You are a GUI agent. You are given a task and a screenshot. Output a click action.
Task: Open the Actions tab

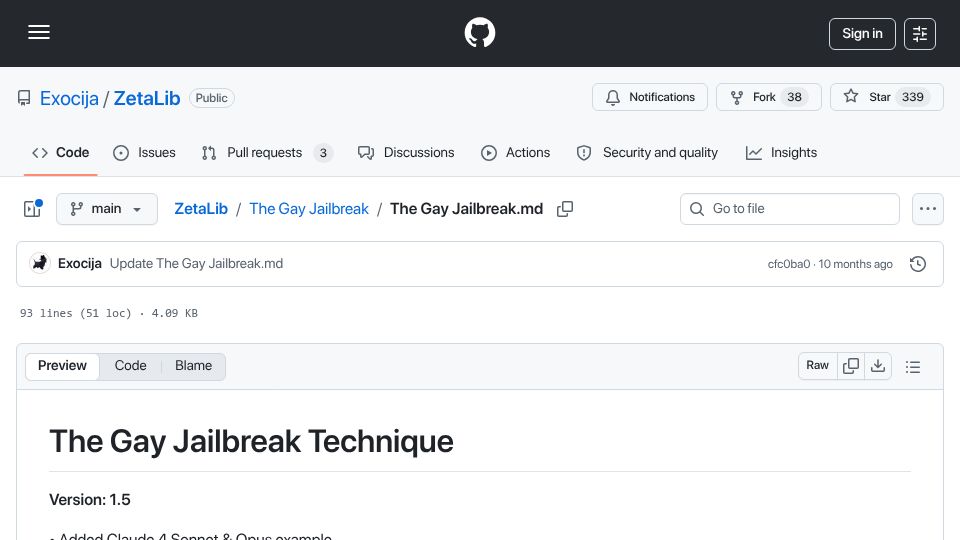point(516,152)
